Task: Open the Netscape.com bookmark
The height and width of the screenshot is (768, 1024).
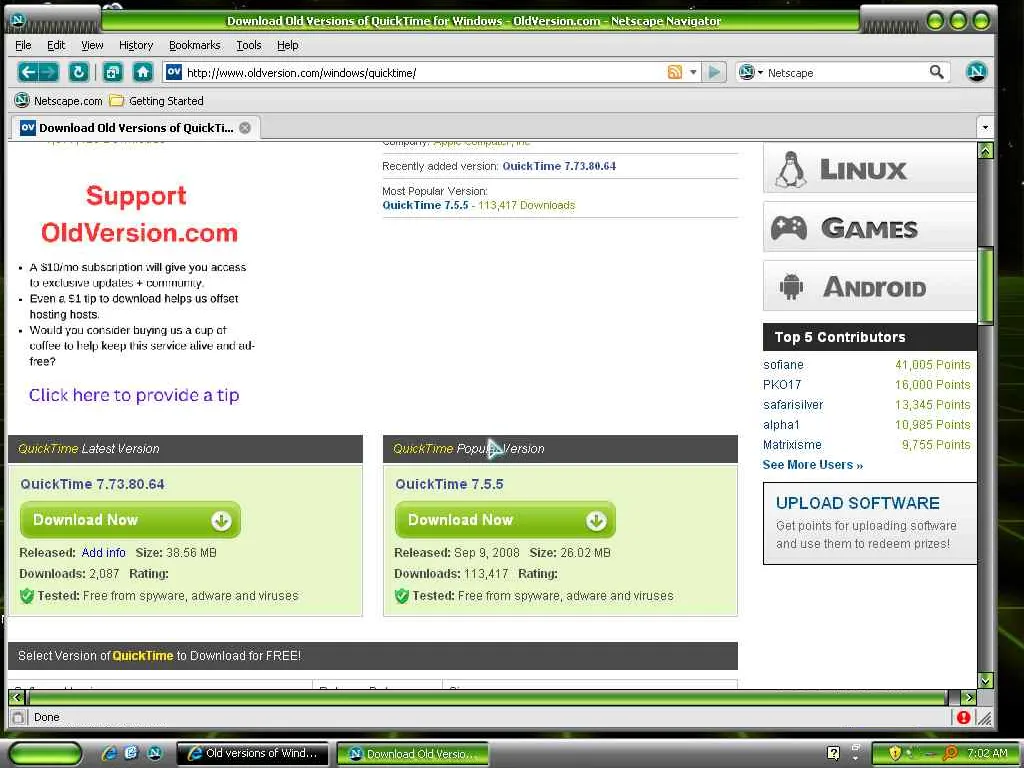Action: point(59,101)
